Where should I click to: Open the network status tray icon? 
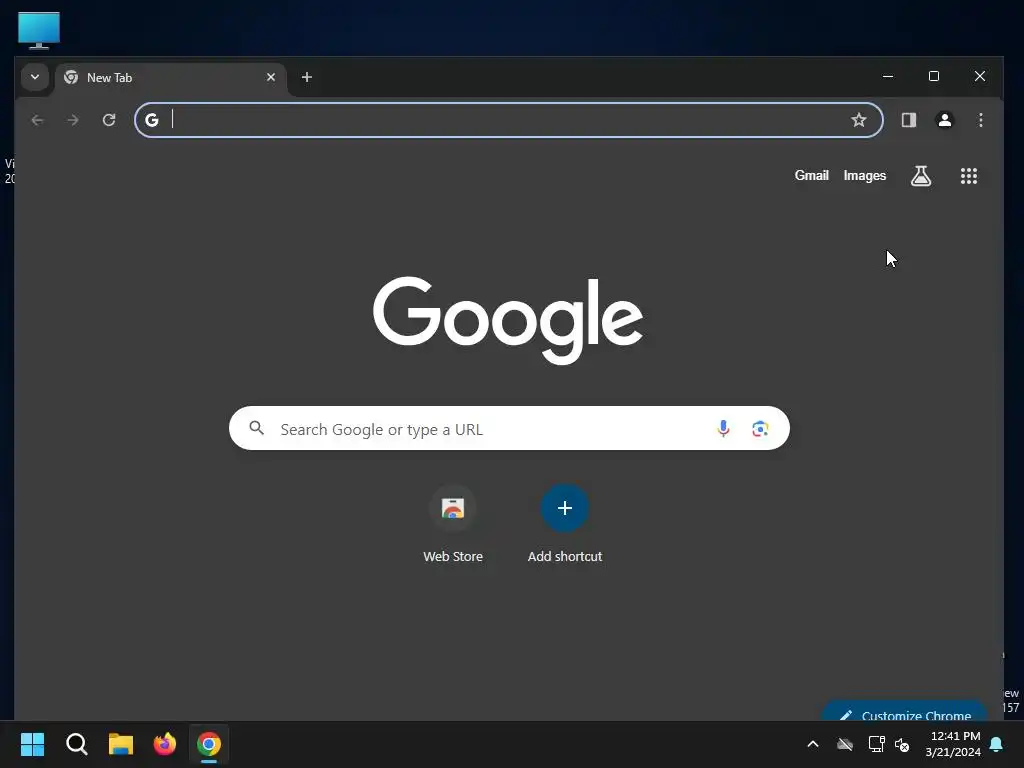[x=876, y=744]
